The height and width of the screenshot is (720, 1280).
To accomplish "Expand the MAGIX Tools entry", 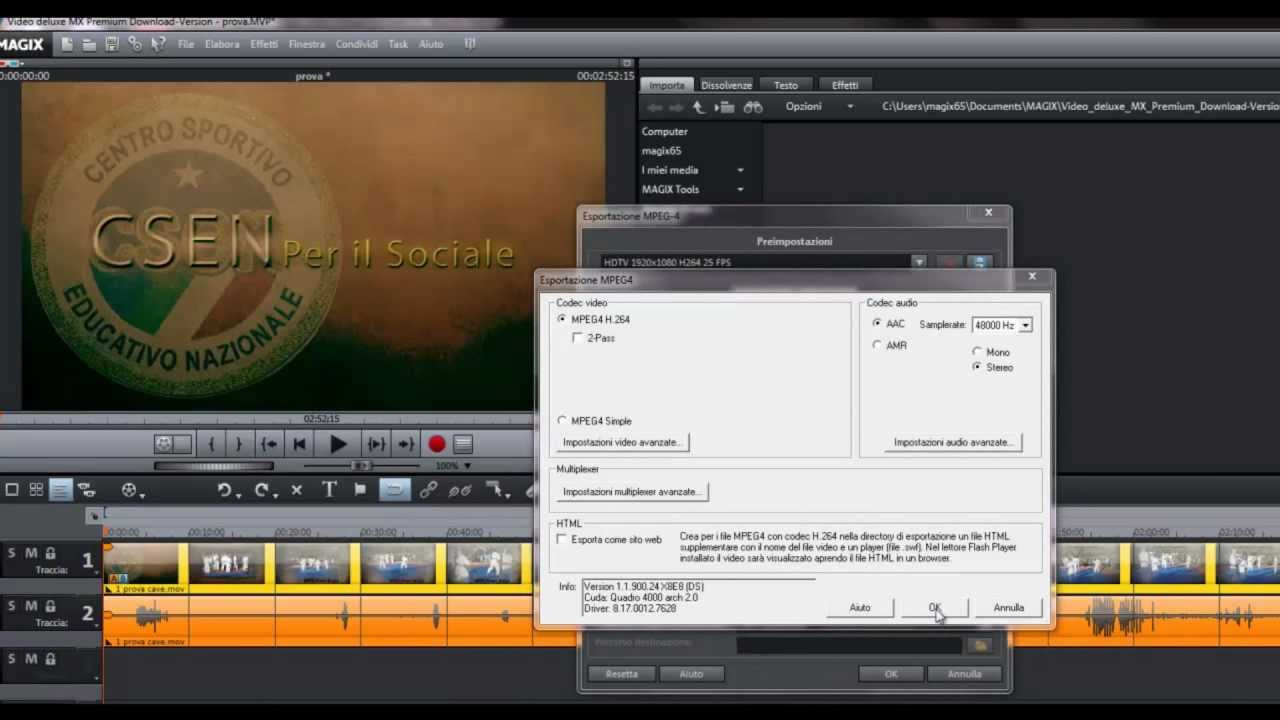I will [x=740, y=189].
